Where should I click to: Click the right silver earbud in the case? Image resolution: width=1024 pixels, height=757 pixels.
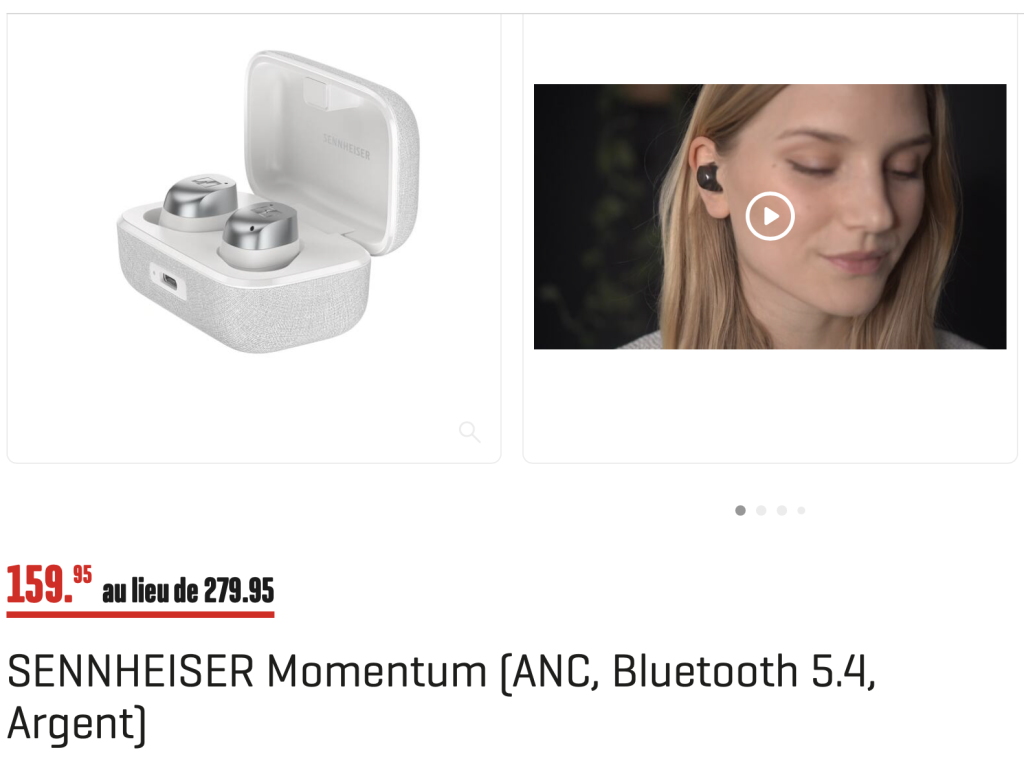click(x=260, y=235)
